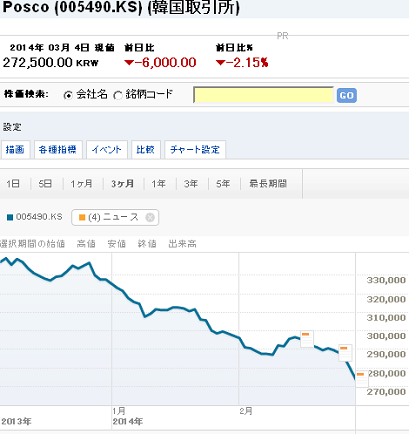Click the 選択期間の始値 label
The height and width of the screenshot is (434, 409).
(x=32, y=244)
